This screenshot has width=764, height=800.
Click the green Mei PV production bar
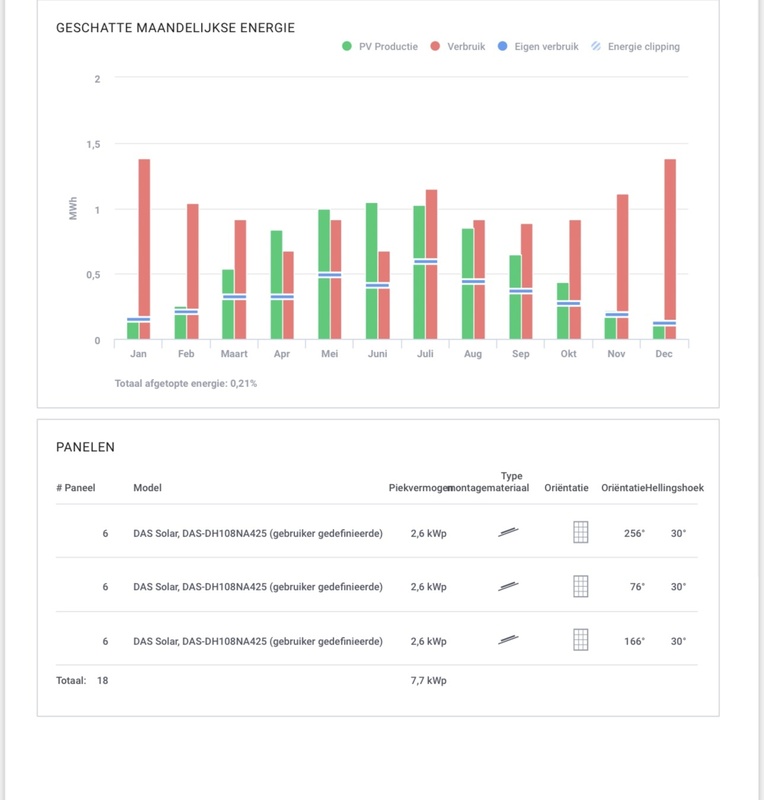click(324, 274)
